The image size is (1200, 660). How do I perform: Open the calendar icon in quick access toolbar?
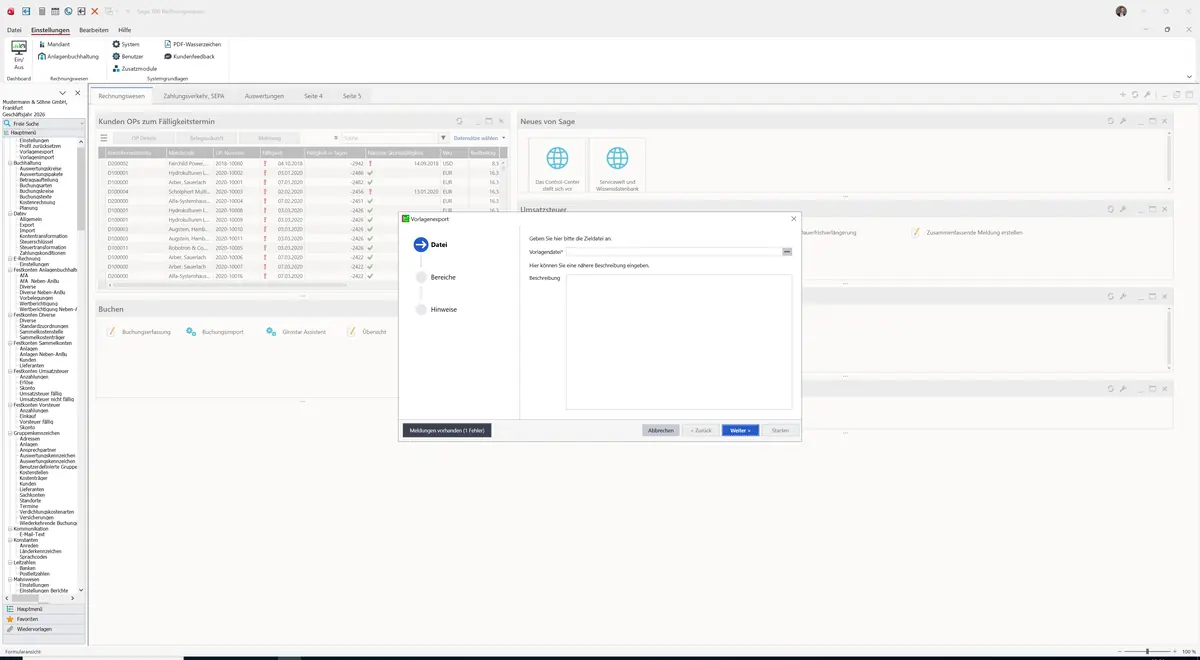(55, 11)
